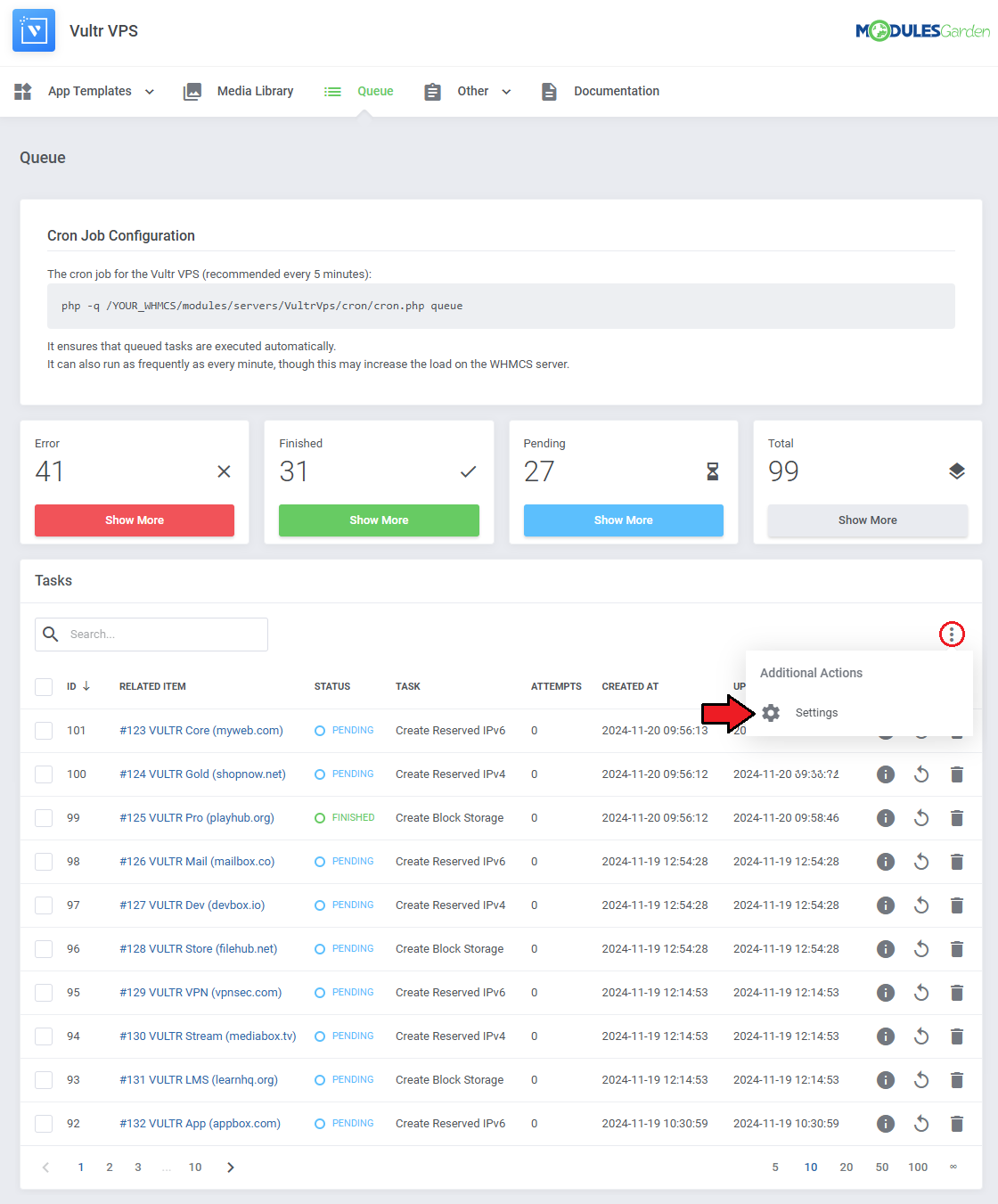Go to next page arrow
998x1204 pixels.
click(231, 1167)
